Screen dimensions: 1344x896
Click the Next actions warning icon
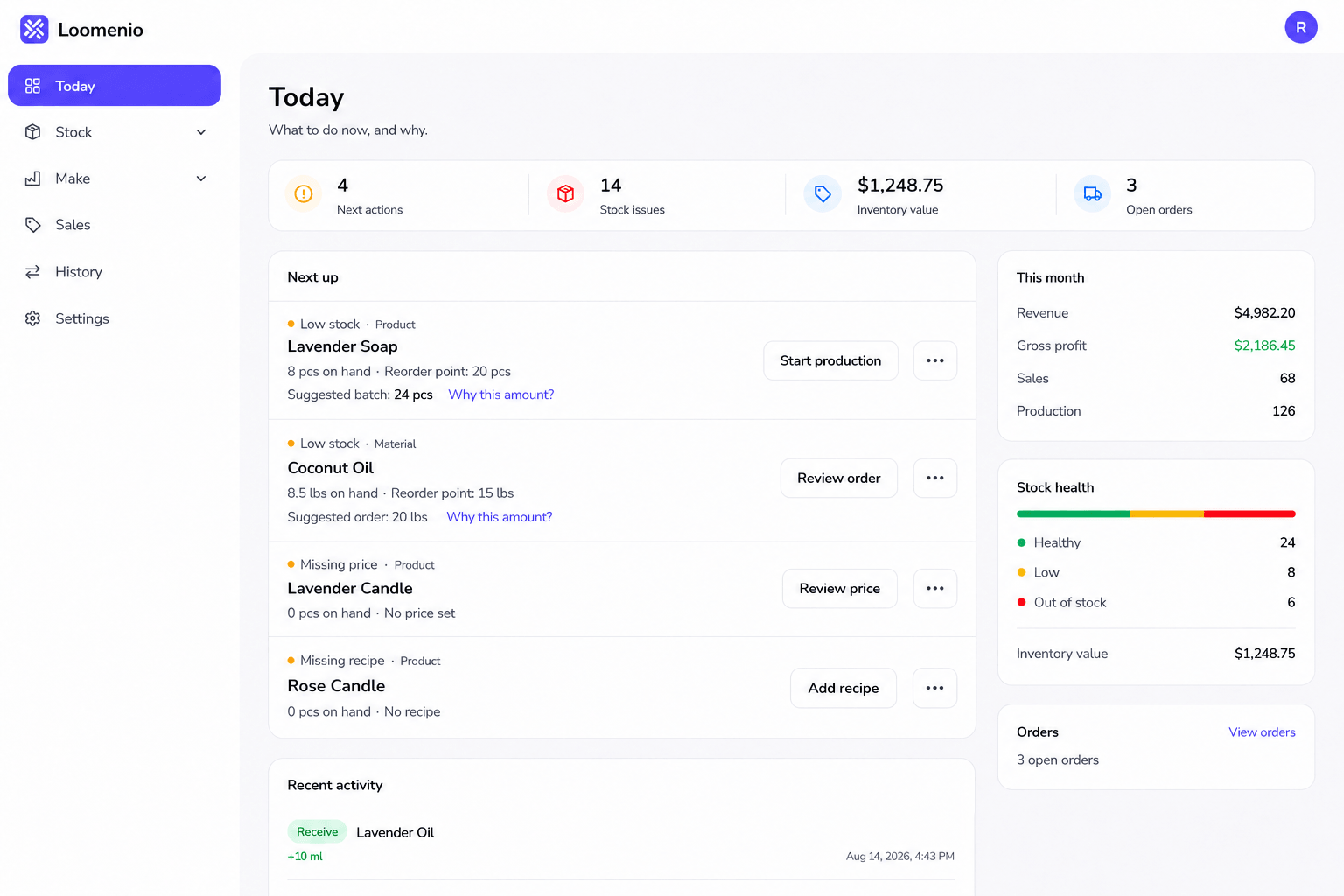click(304, 194)
